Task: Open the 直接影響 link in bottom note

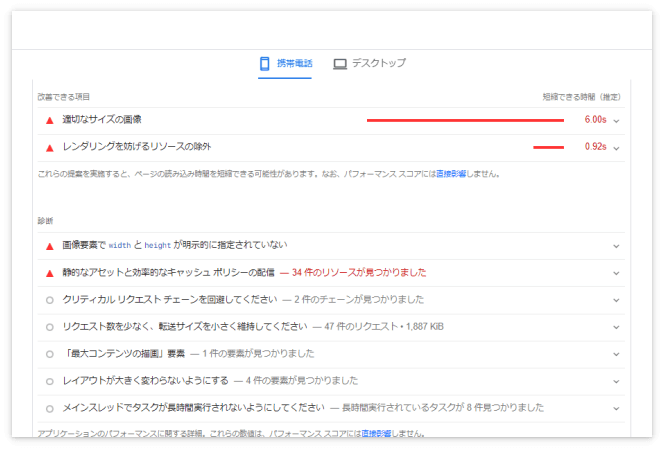Action: 376,433
